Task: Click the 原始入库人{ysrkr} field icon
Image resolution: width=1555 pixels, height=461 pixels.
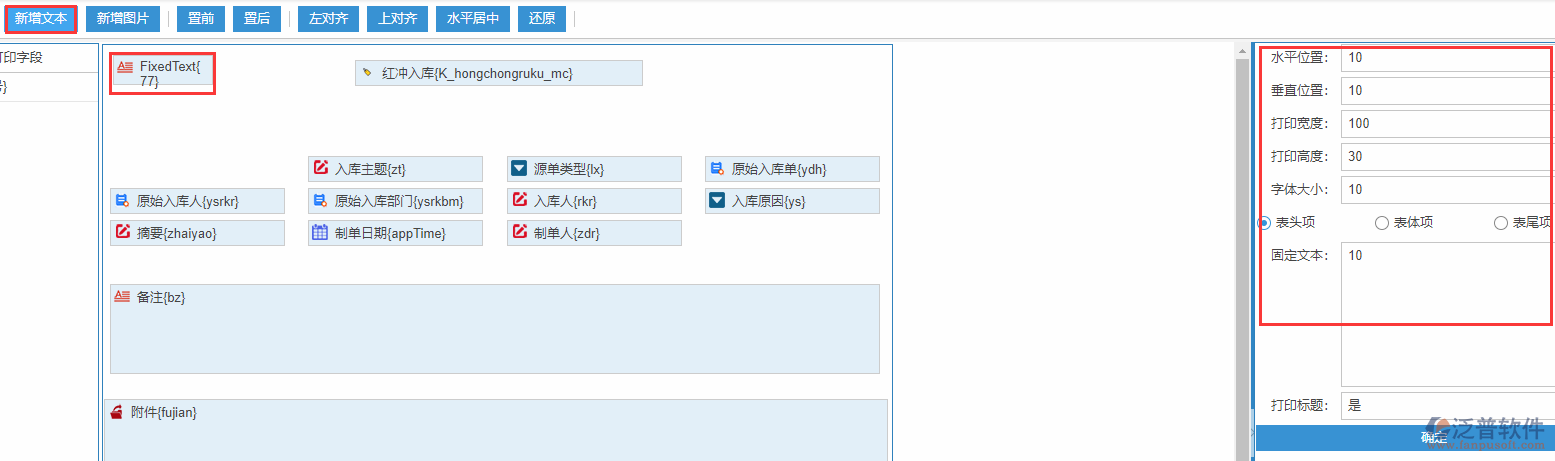Action: pos(122,201)
